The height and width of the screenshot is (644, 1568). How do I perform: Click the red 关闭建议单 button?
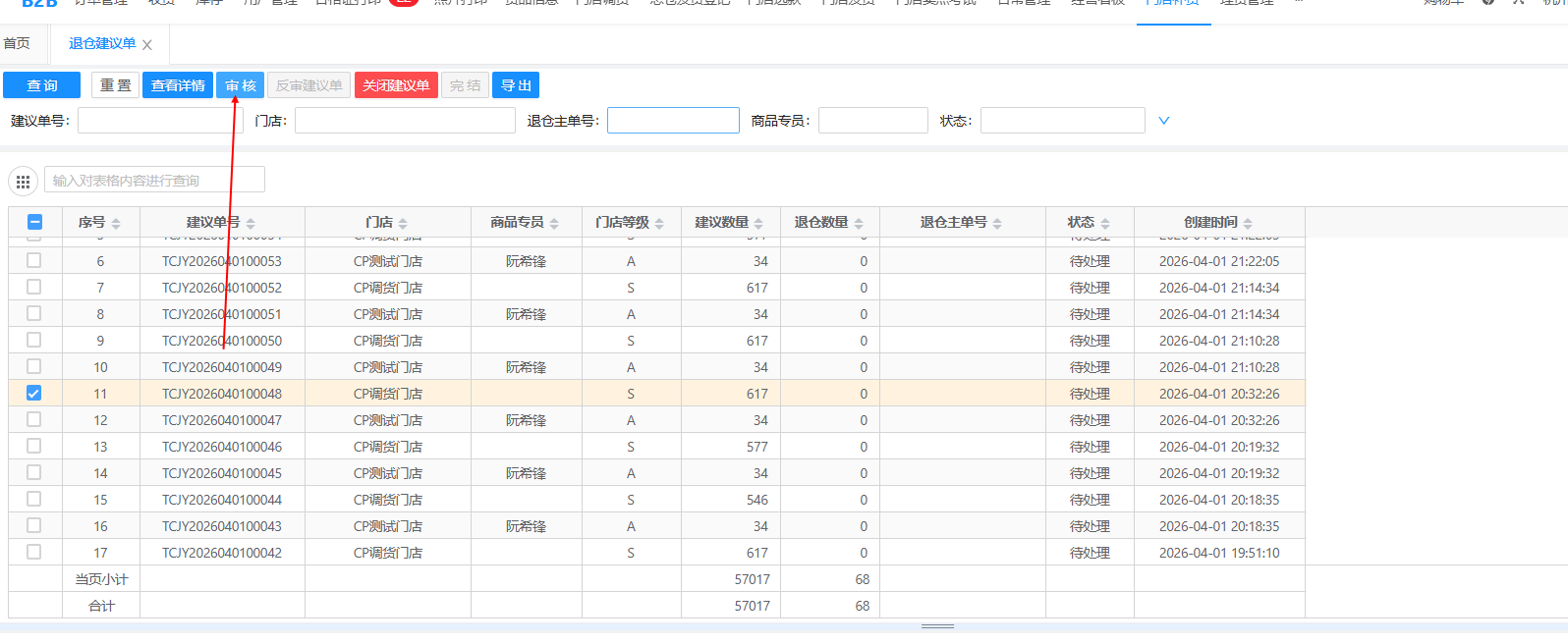click(396, 85)
